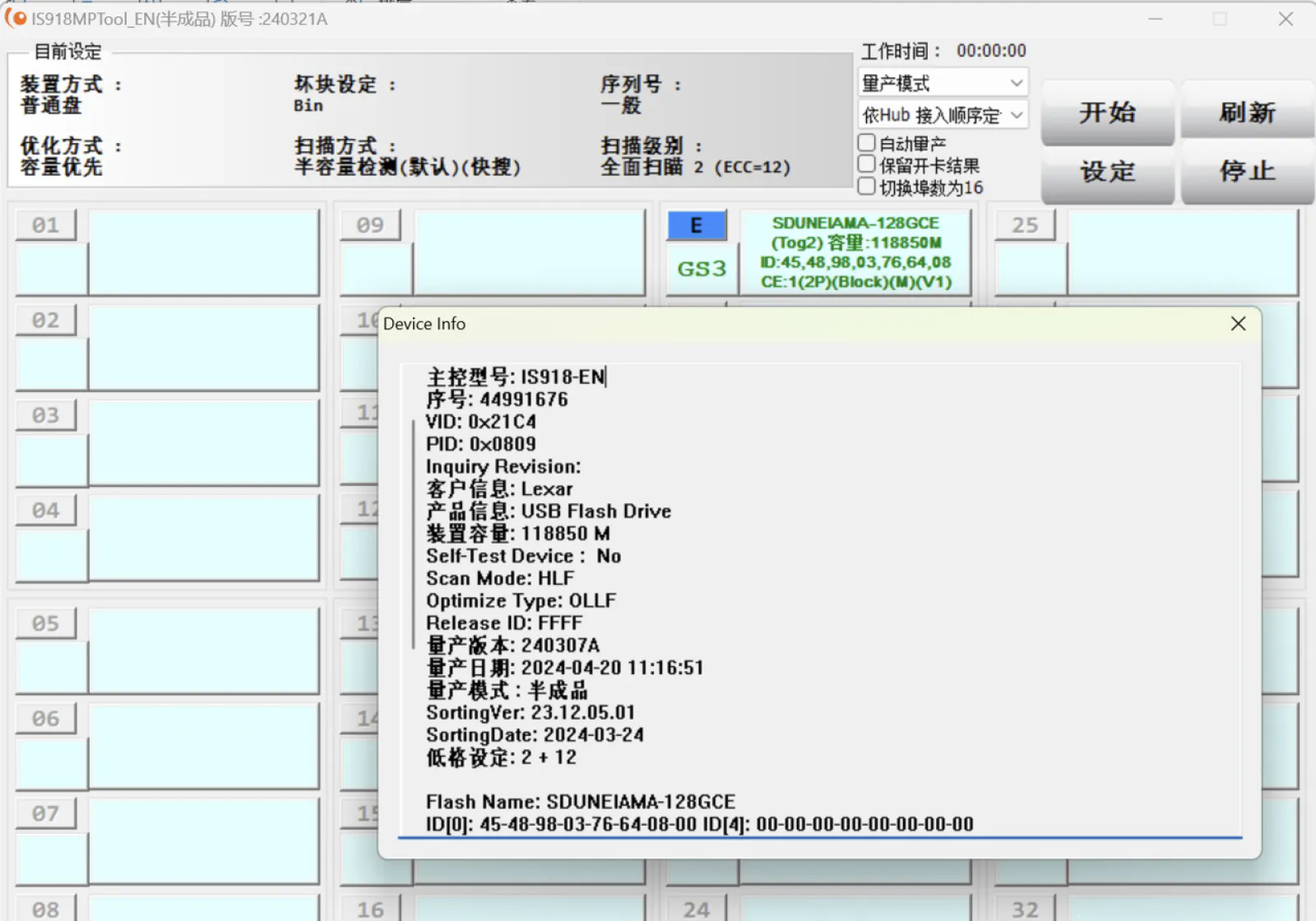Click the 装置方式 普通盘 value

click(x=51, y=105)
